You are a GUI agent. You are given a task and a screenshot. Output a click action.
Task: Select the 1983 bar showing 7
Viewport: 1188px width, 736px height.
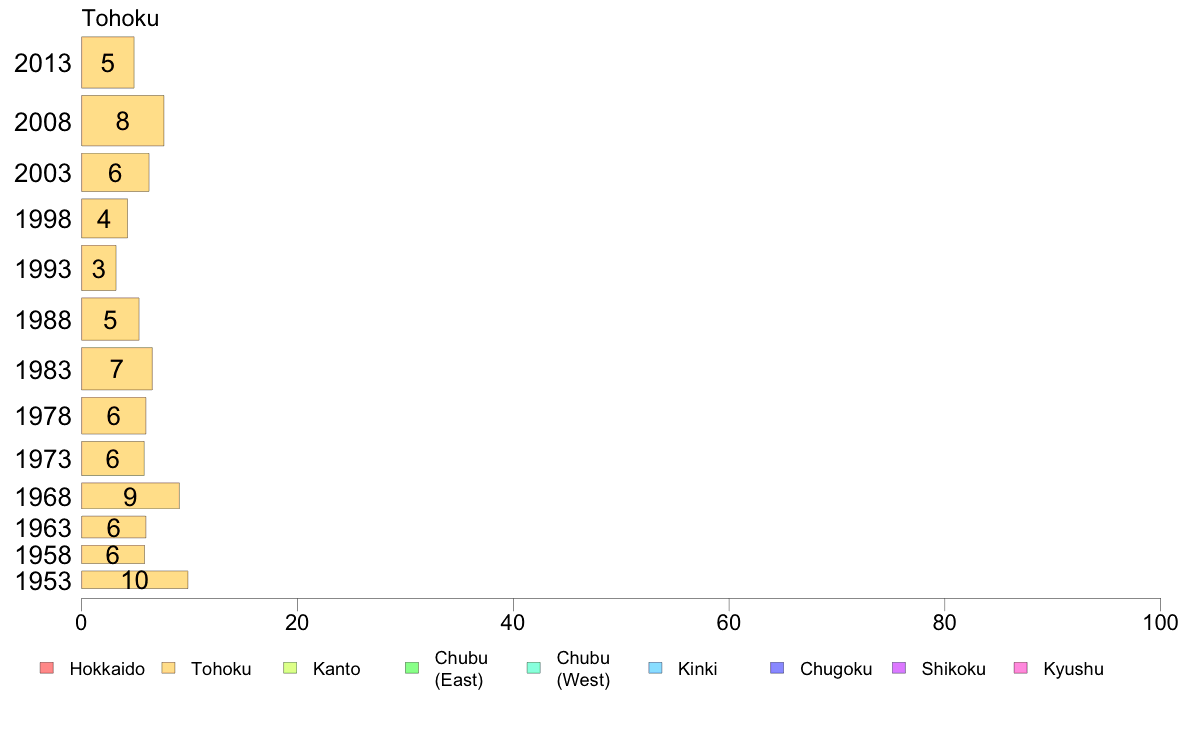click(117, 368)
